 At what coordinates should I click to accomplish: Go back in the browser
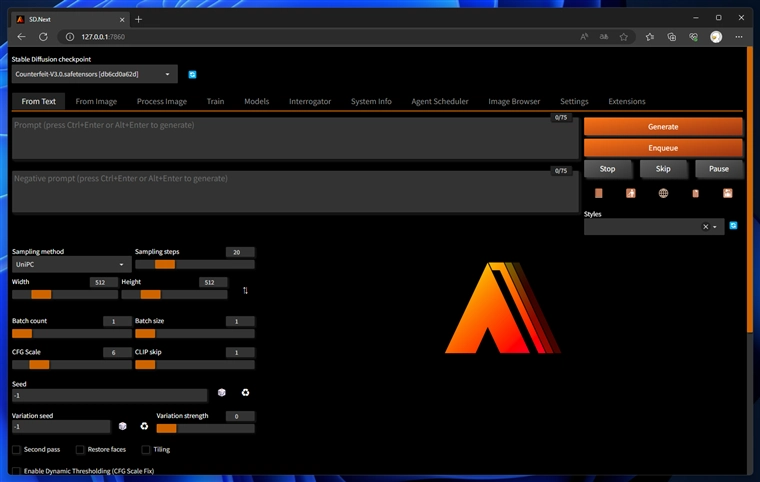(21, 37)
